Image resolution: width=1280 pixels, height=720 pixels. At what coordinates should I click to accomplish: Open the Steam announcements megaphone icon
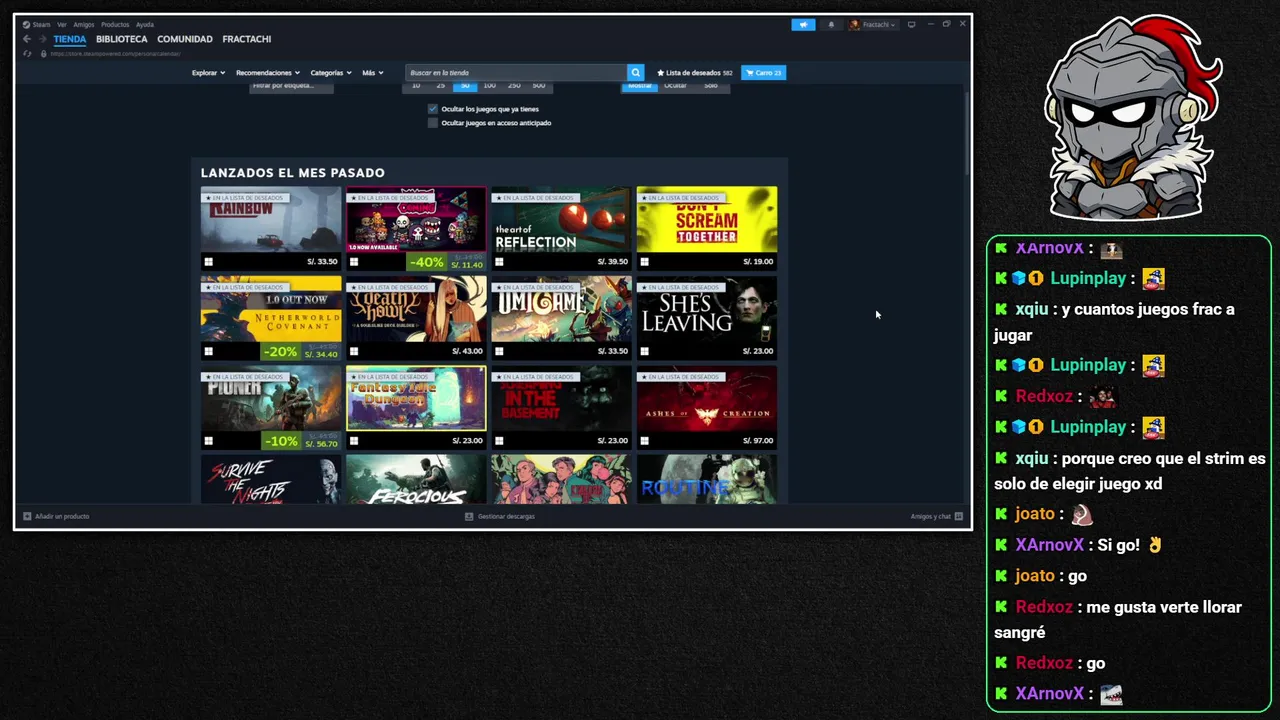tap(803, 24)
